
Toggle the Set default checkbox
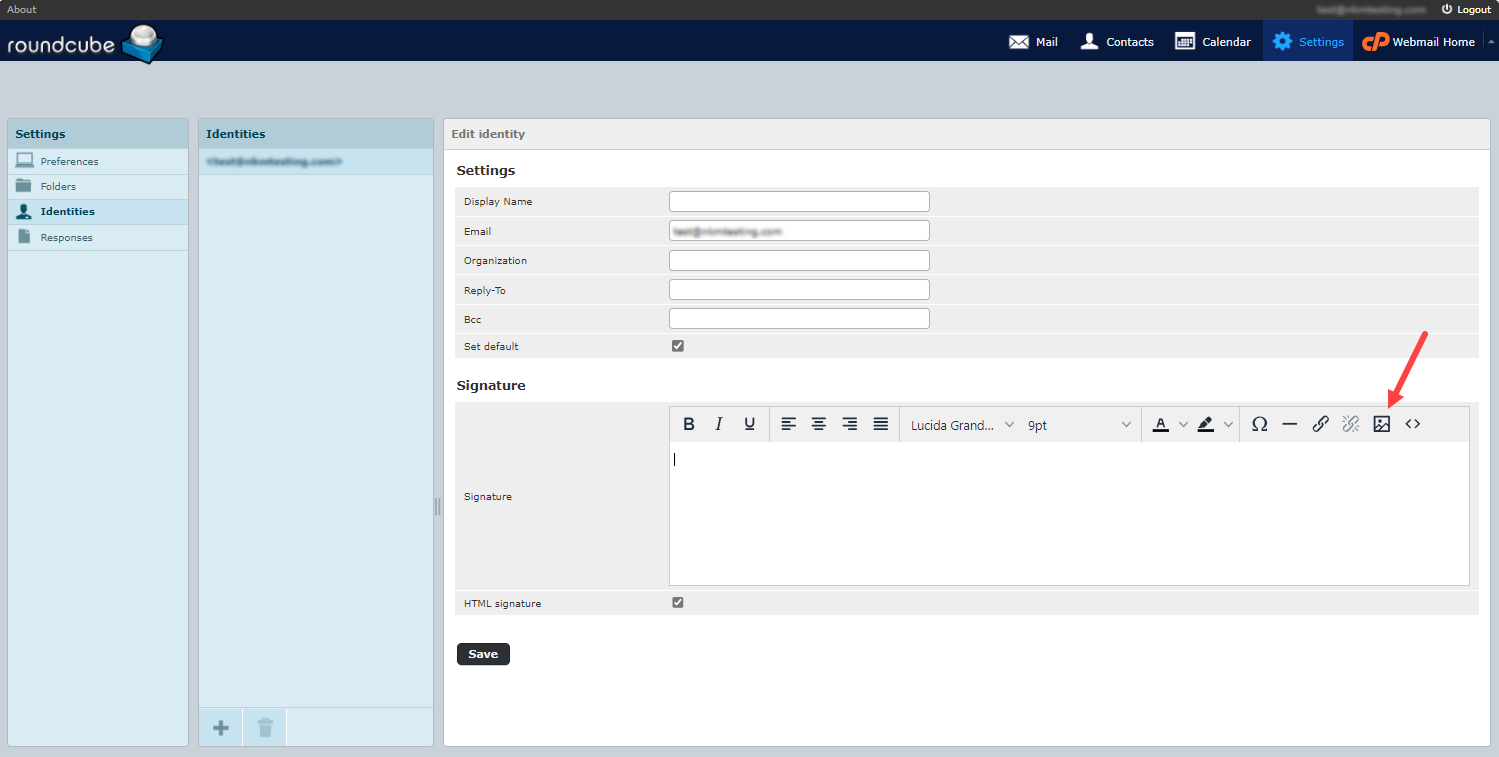pos(678,346)
